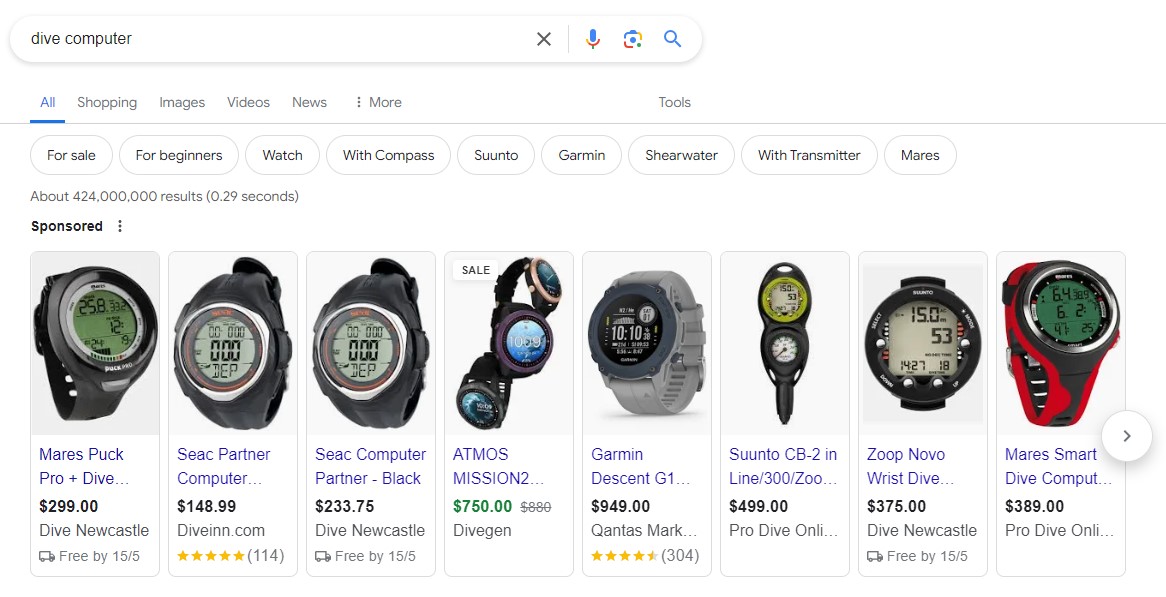Open the Zoop Novo Wrist Dive link
Image resolution: width=1166 pixels, height=597 pixels.
910,466
